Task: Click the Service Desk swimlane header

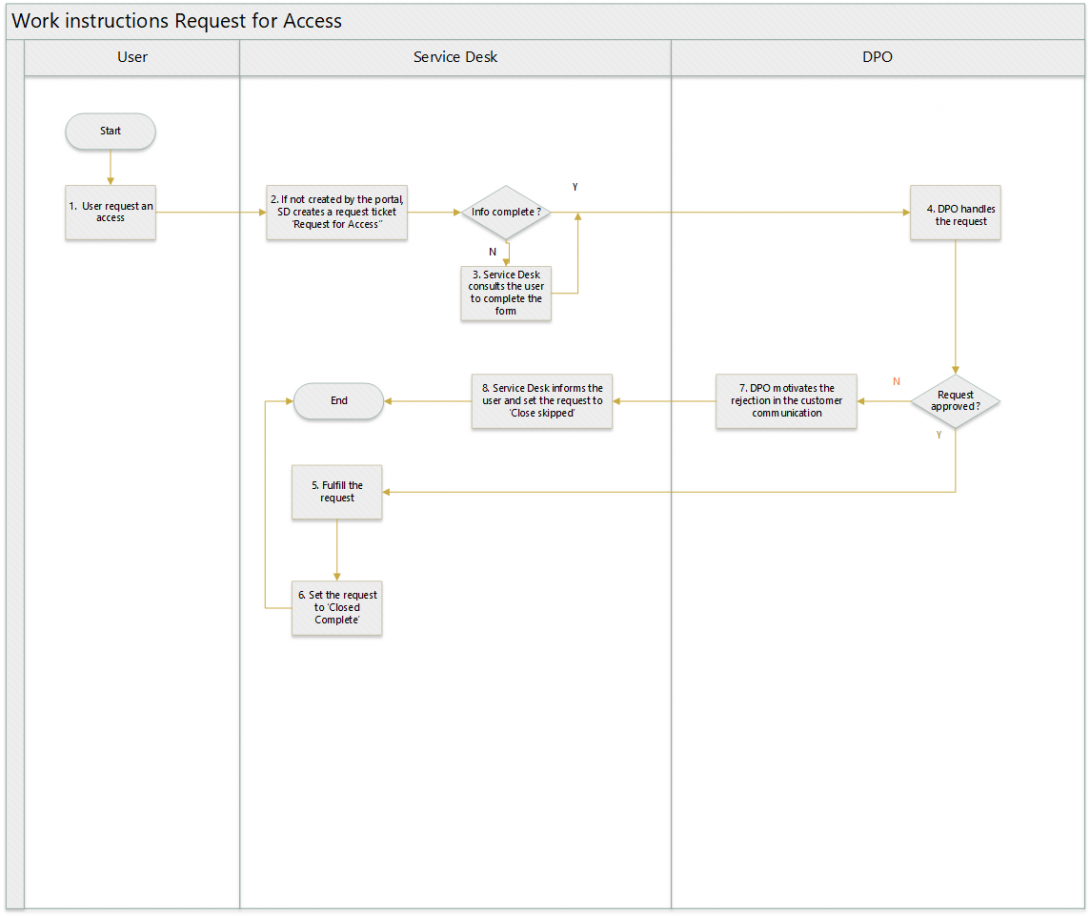Action: (455, 57)
